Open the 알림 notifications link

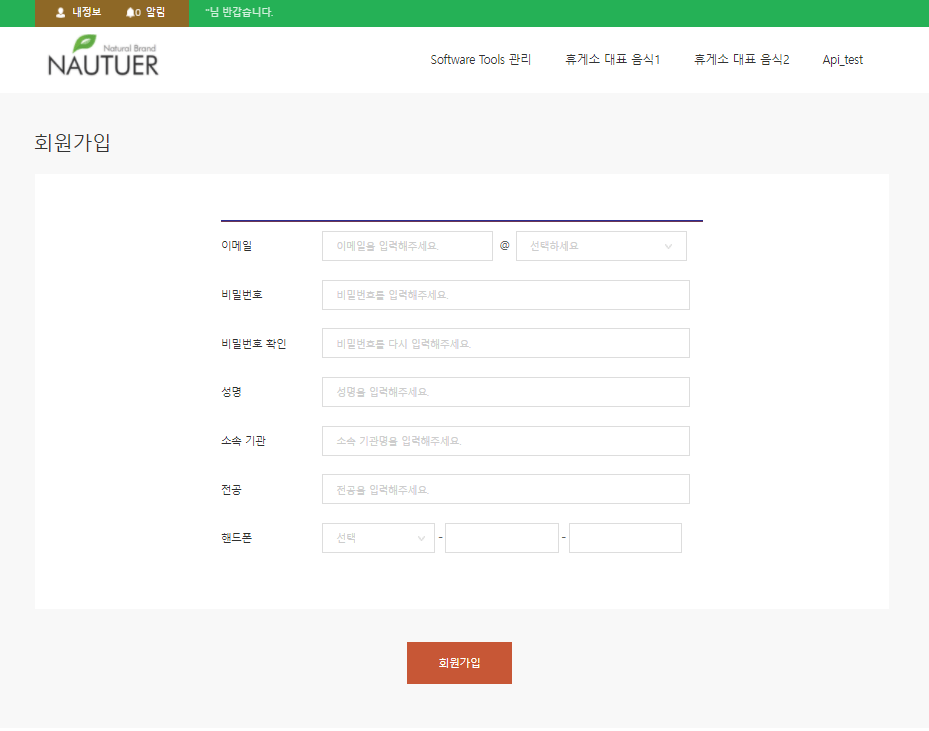click(155, 13)
